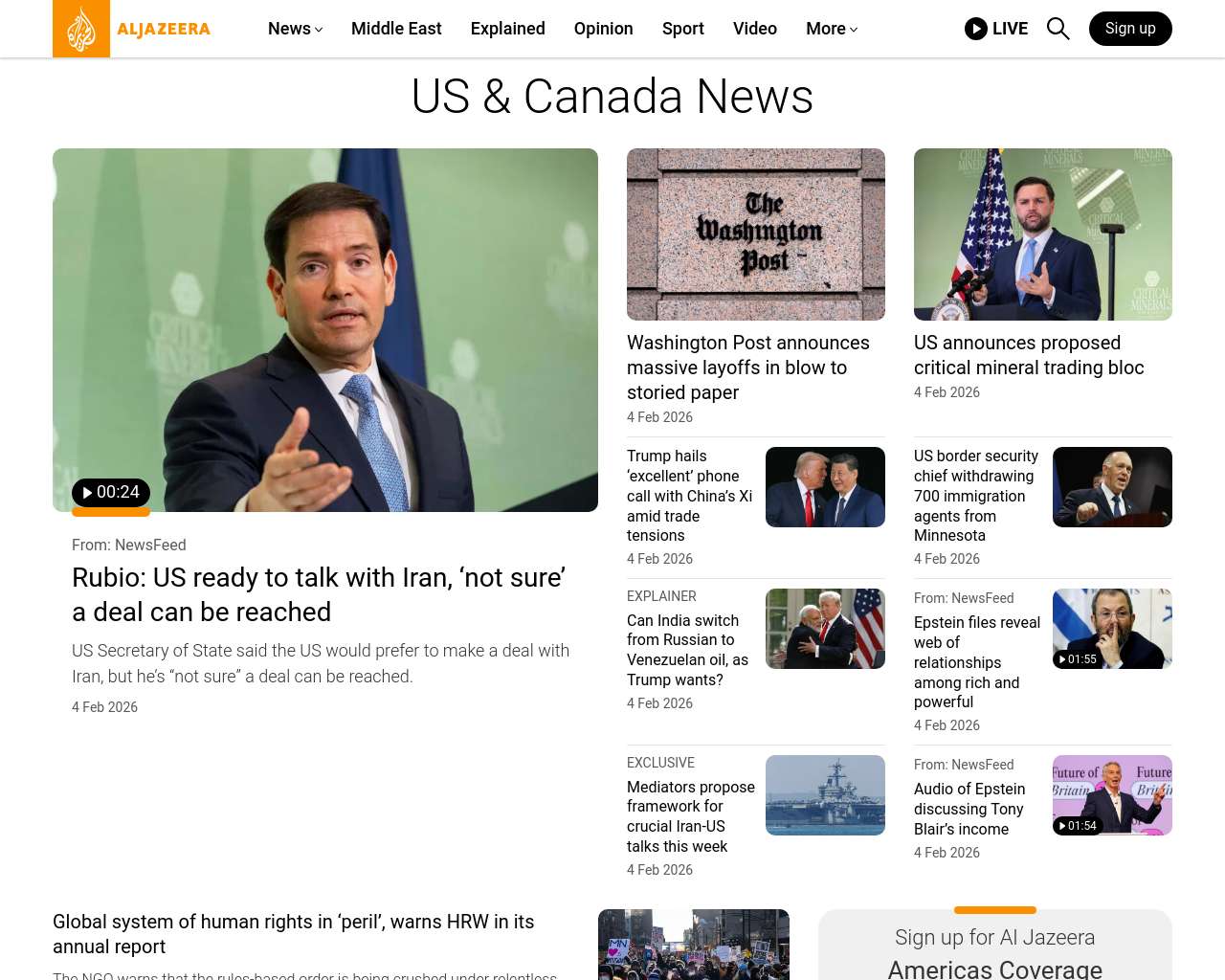Play the 01:54 Tony Blair video
The height and width of the screenshot is (980, 1225).
[1077, 826]
